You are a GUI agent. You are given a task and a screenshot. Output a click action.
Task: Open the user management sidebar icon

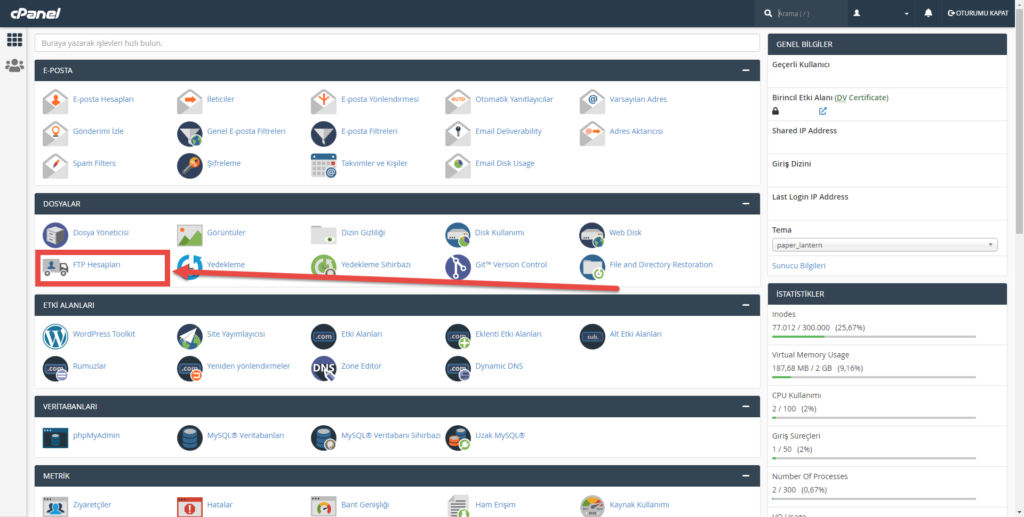[x=14, y=66]
